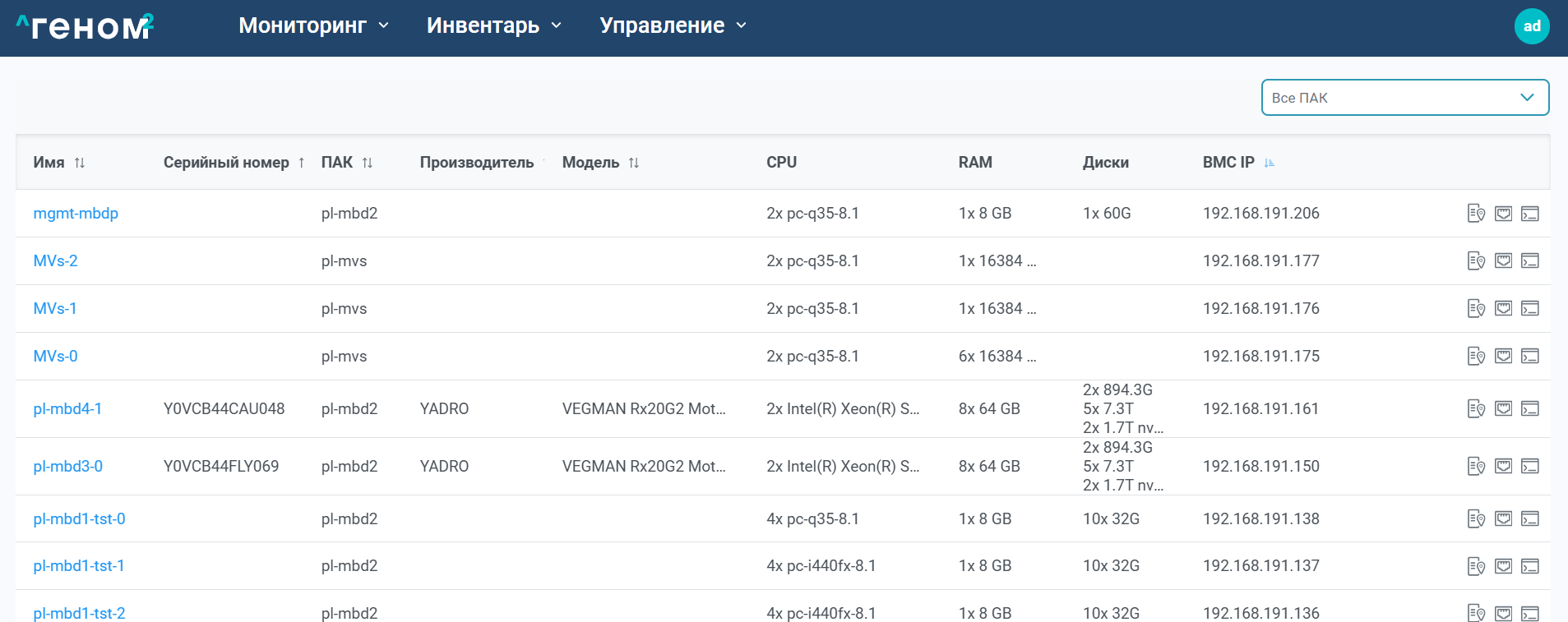Click network port icon for pl-mbd3-0
This screenshot has width=1568, height=622.
pyautogui.click(x=1503, y=467)
